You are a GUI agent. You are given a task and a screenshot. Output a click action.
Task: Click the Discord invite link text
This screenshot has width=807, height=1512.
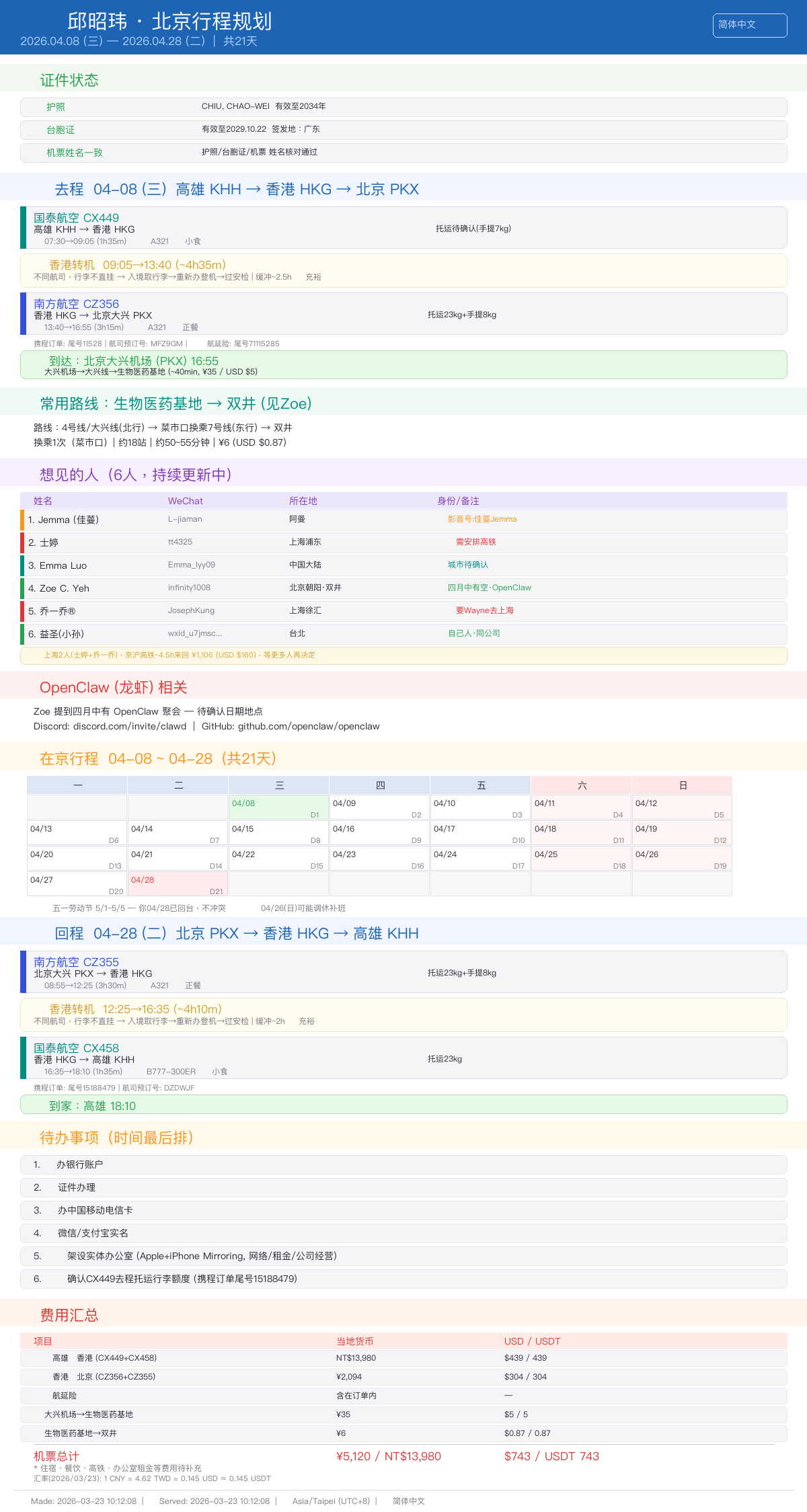pyautogui.click(x=129, y=726)
